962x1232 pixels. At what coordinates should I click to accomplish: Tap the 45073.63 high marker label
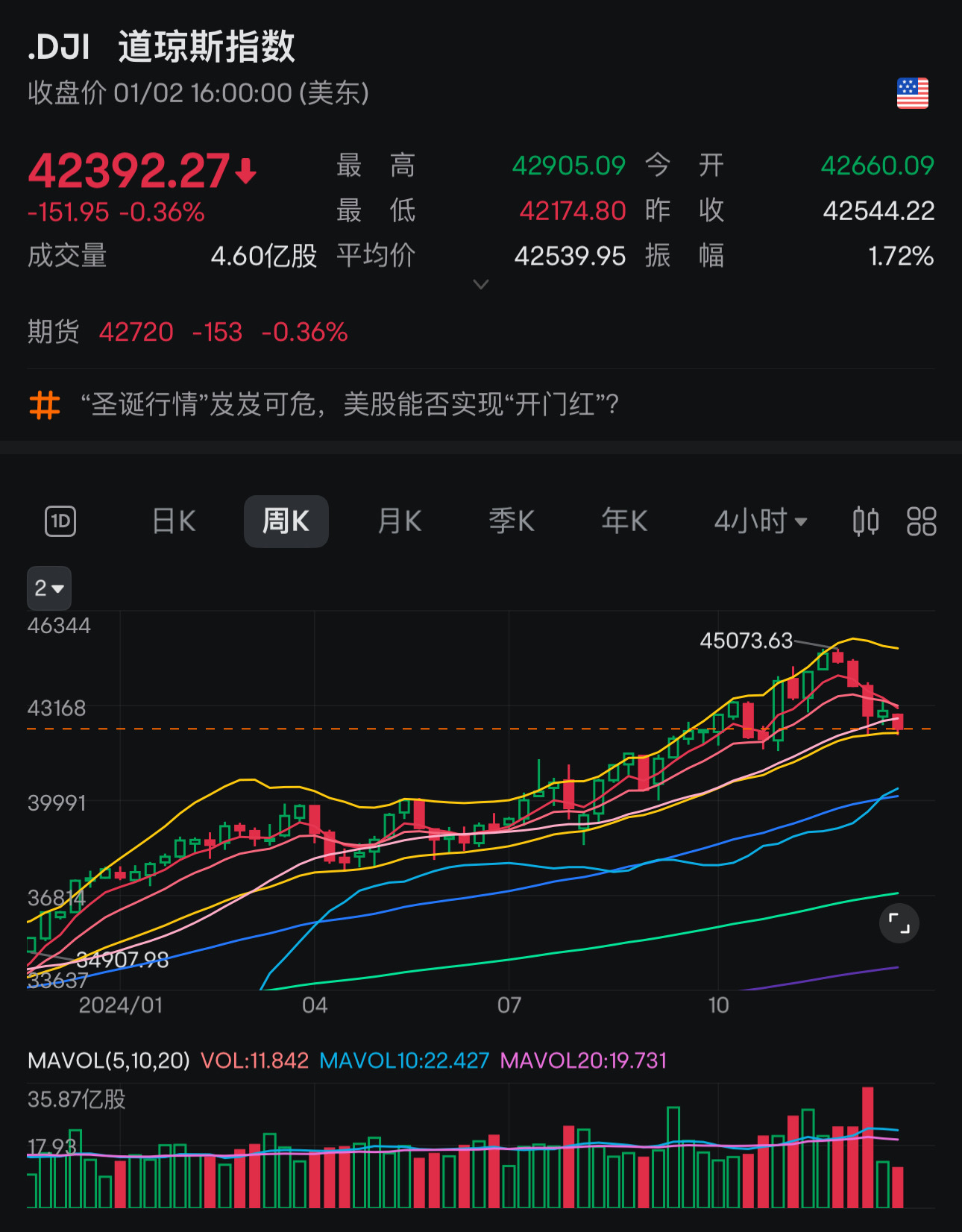pyautogui.click(x=746, y=641)
